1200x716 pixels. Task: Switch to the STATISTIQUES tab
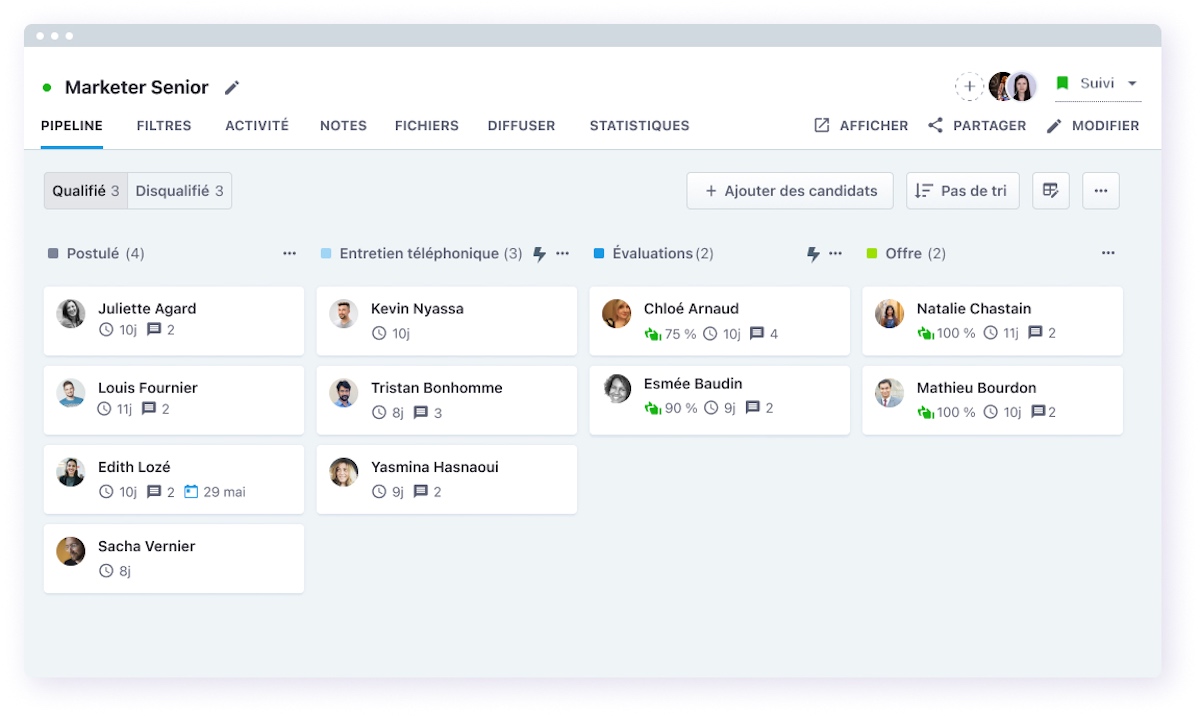pyautogui.click(x=639, y=125)
